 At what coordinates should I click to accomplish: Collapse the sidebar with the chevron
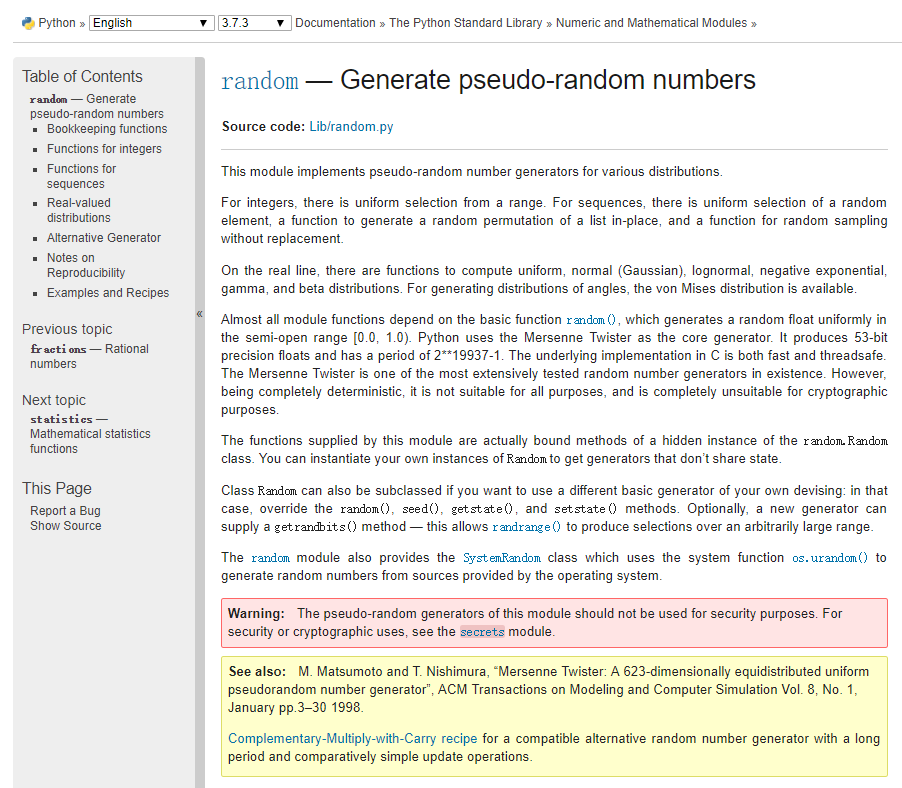click(x=199, y=313)
